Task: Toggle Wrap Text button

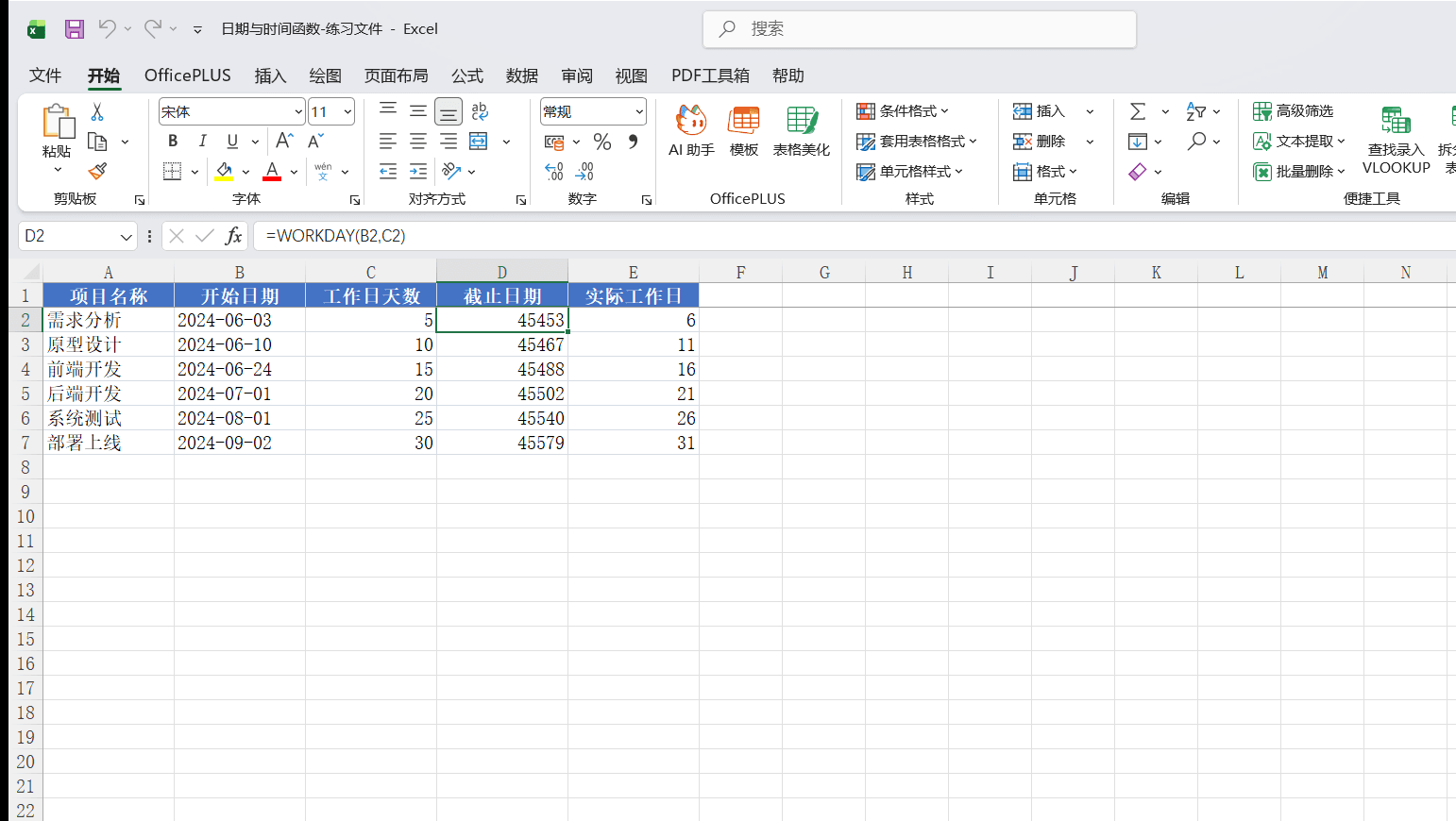Action: pyautogui.click(x=480, y=111)
